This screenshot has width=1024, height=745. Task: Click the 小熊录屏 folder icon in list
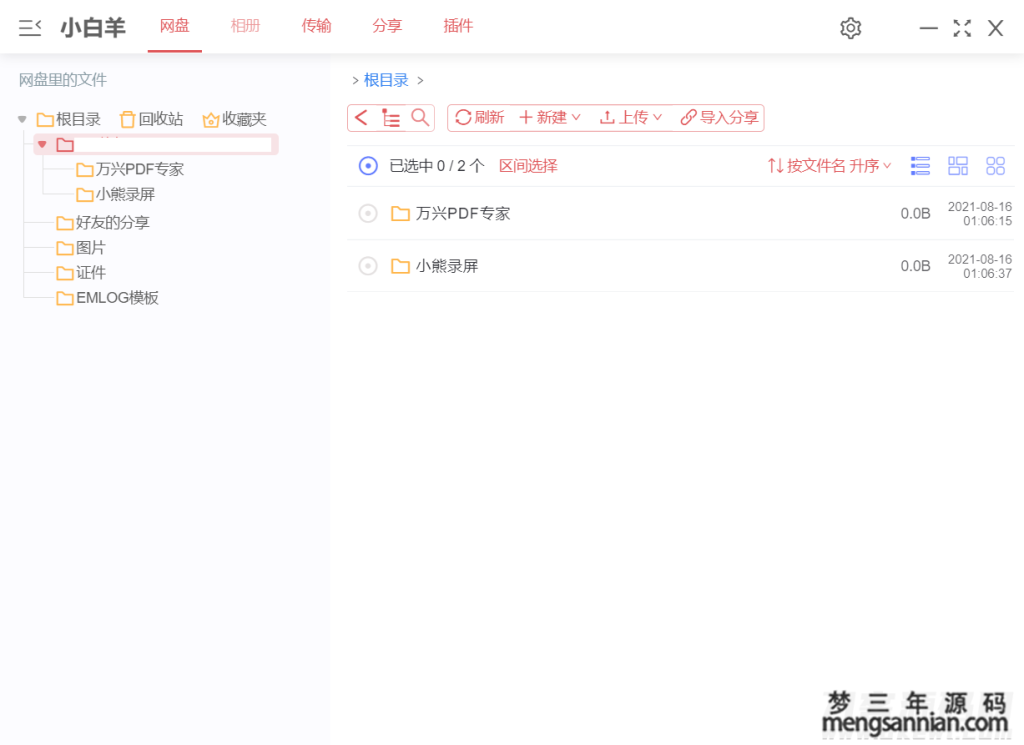(x=400, y=266)
